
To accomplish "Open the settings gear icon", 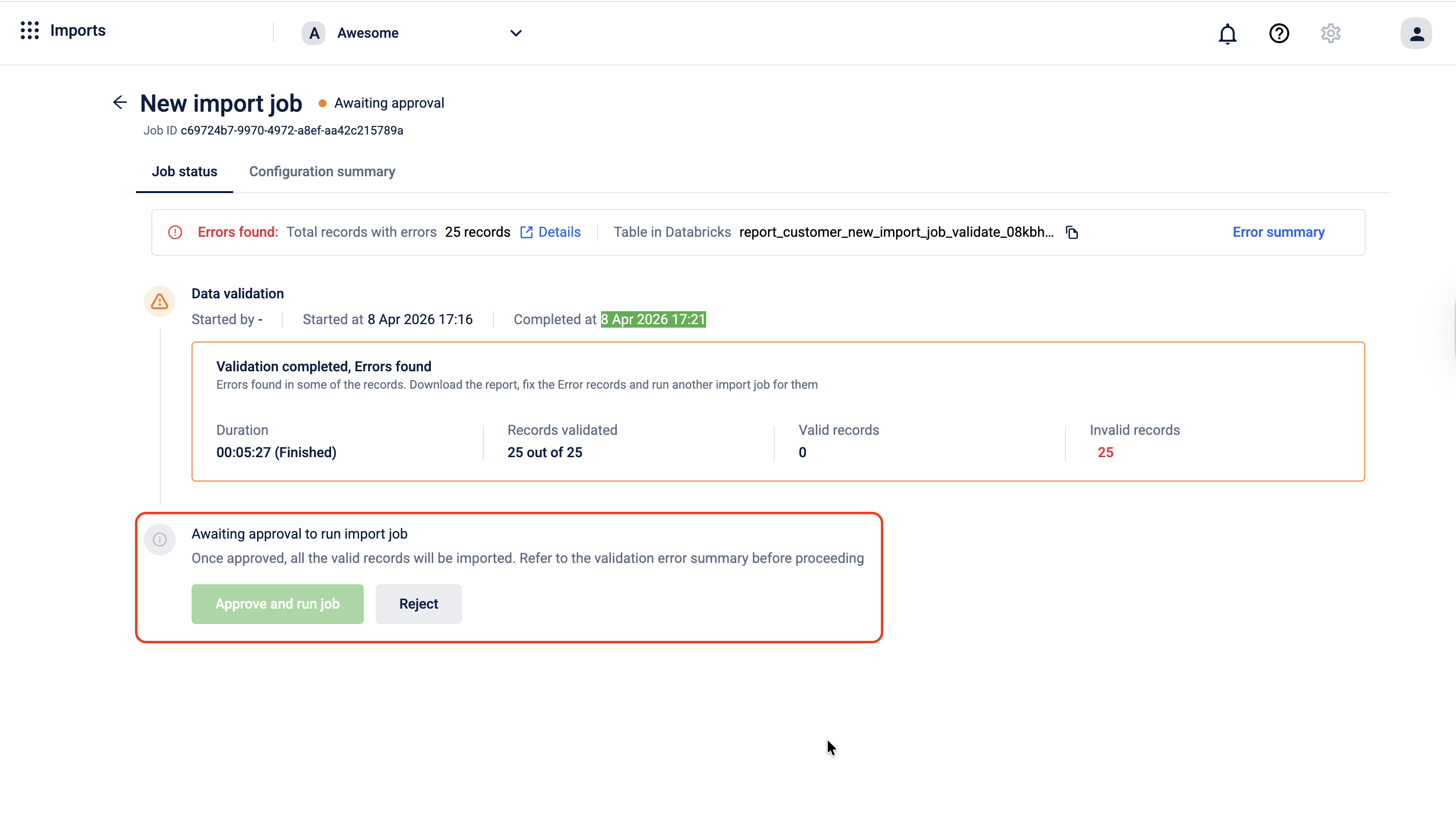I will click(x=1330, y=34).
